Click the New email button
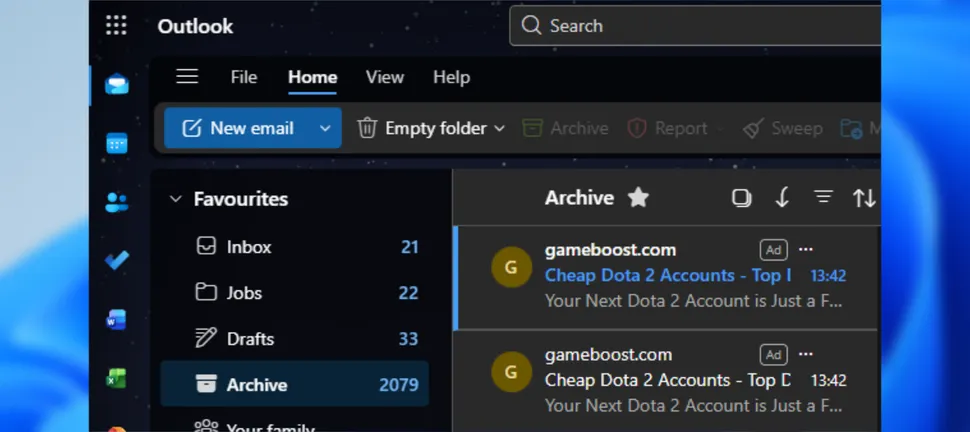Screen dimensions: 970x432 click(x=240, y=128)
